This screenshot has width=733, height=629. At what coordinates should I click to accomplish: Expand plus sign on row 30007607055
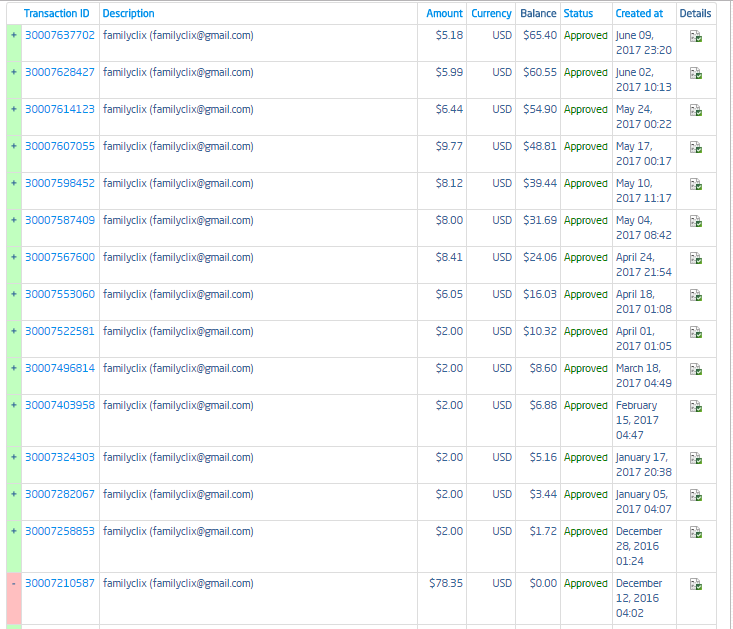(14, 146)
